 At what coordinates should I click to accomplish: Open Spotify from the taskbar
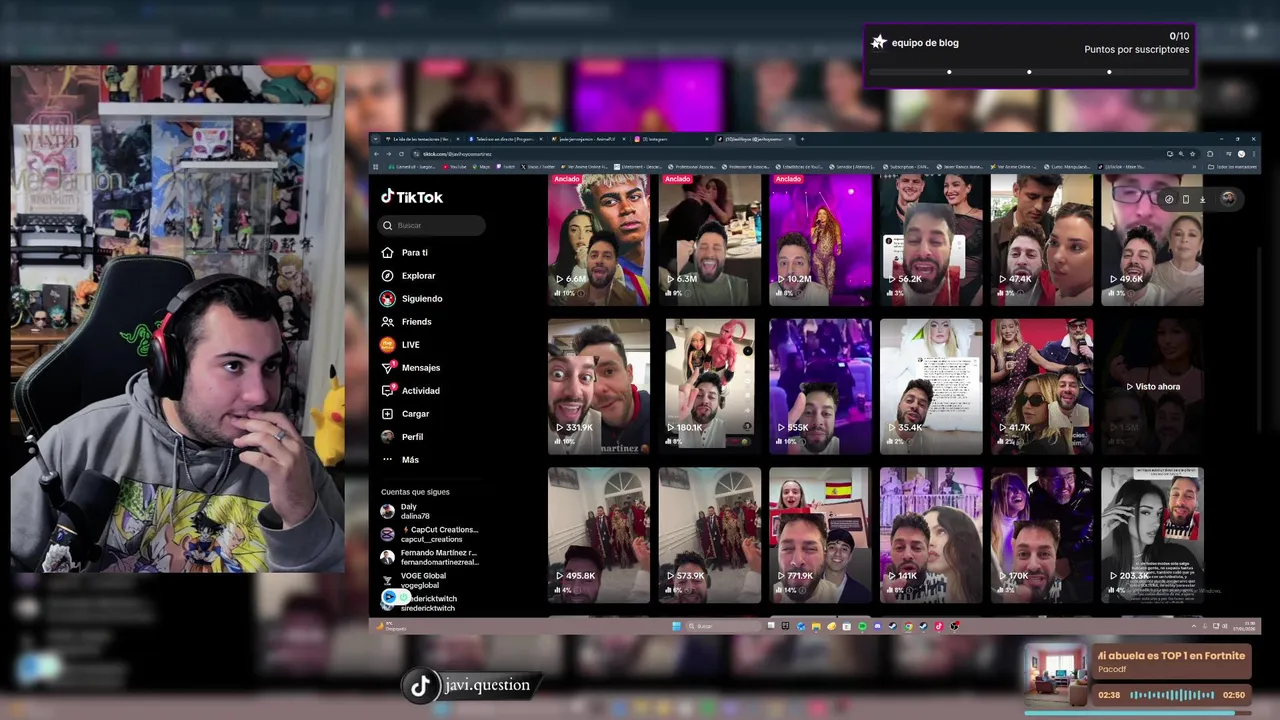862,626
